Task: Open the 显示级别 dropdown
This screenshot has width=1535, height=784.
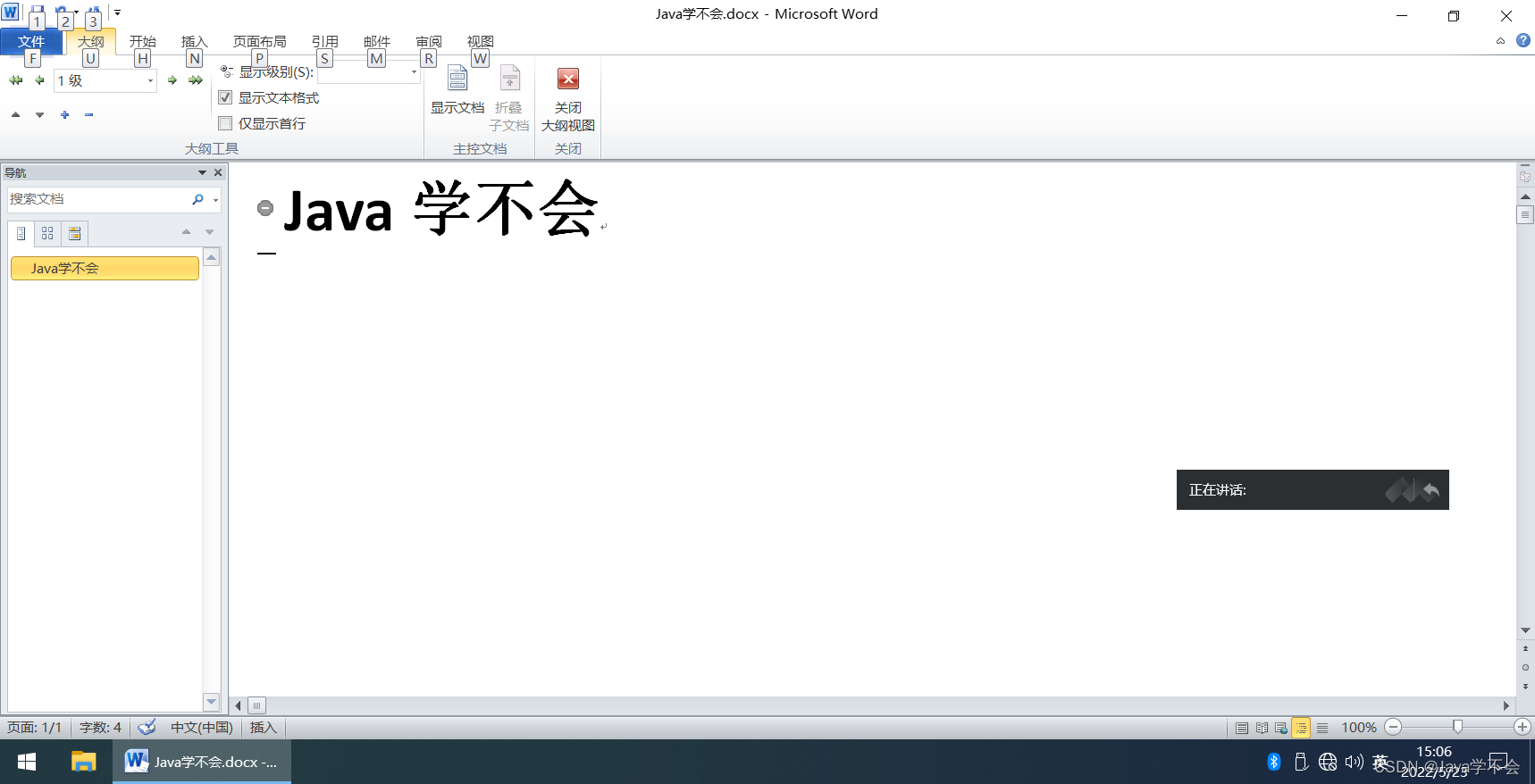Action: (x=414, y=72)
